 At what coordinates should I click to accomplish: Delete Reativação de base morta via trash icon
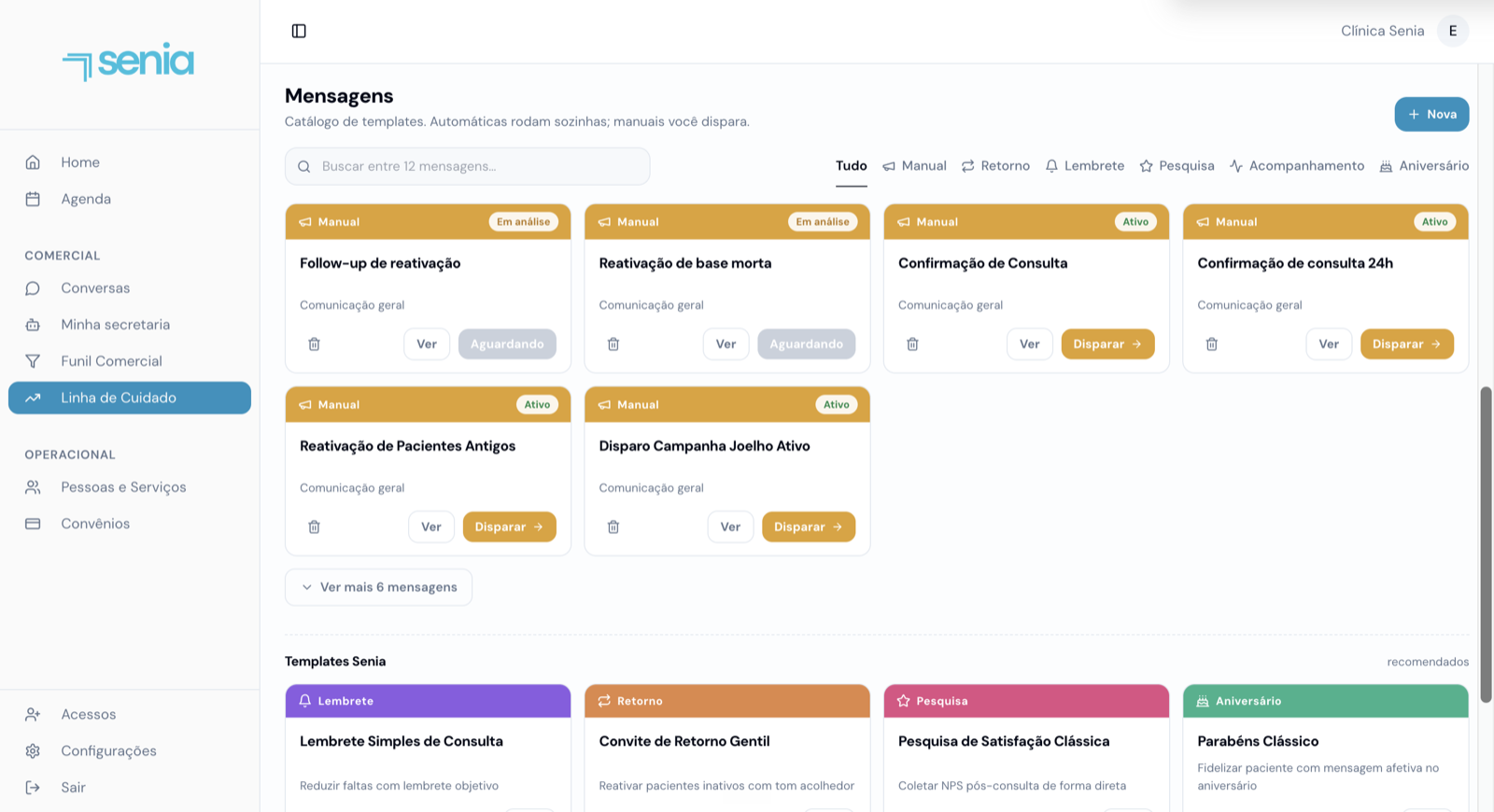(x=613, y=344)
